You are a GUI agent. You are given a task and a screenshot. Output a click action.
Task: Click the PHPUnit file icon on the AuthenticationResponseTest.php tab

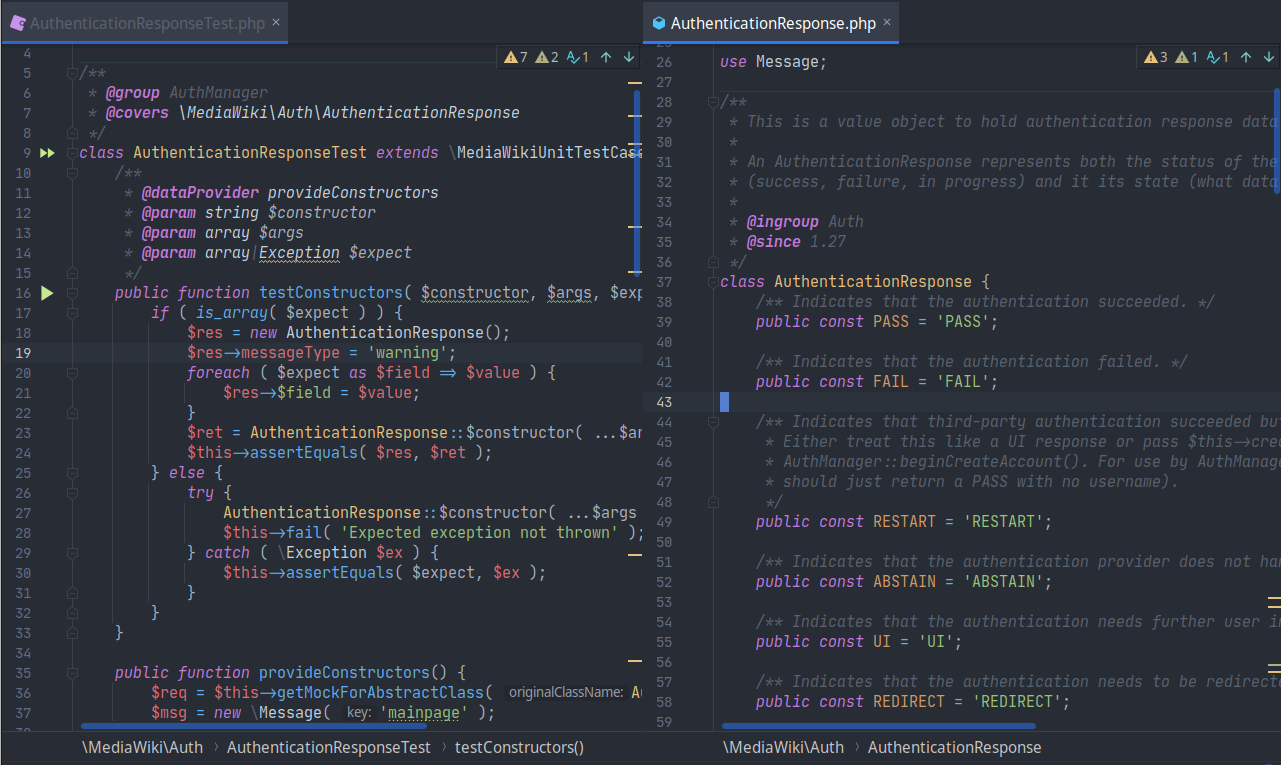[x=17, y=22]
